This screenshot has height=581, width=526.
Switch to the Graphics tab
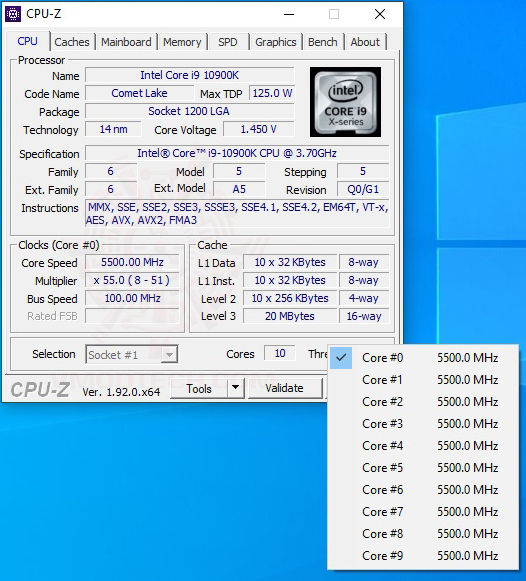coord(276,42)
